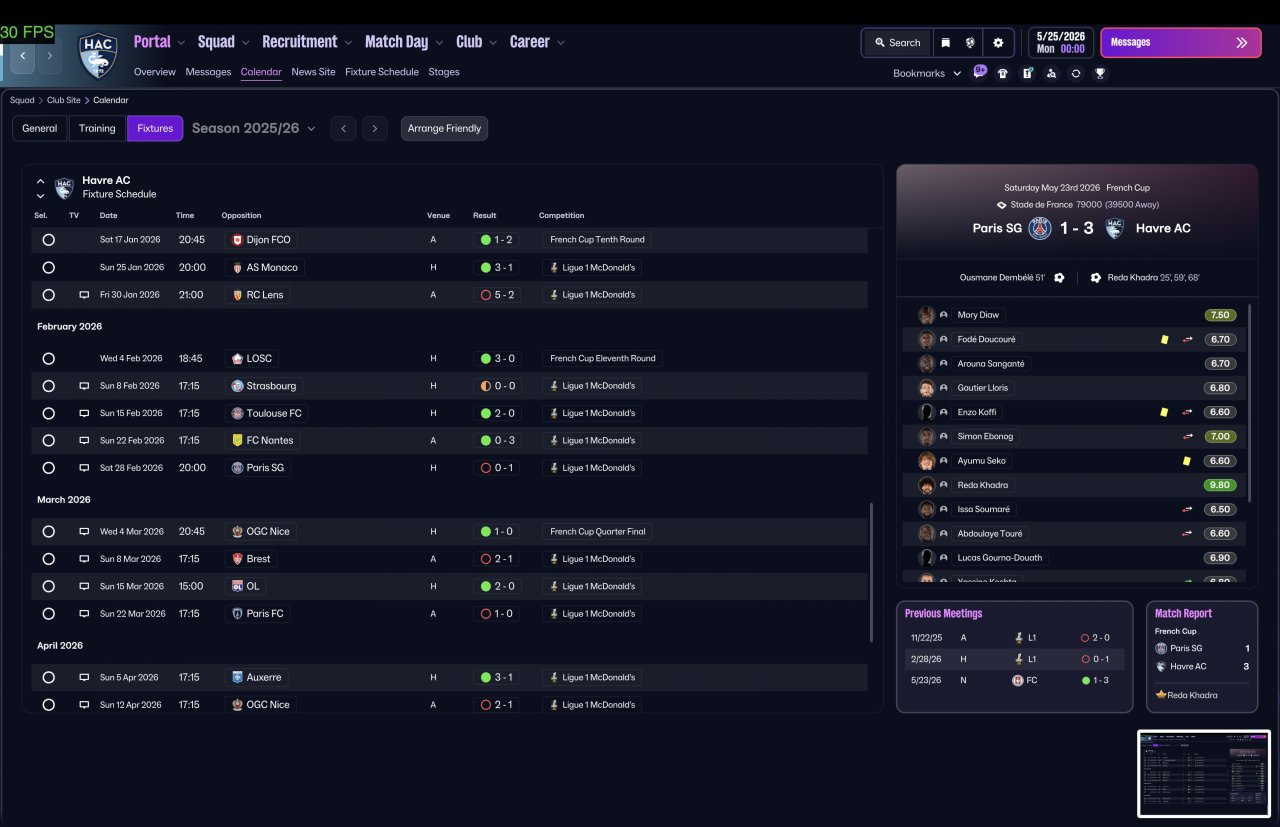Click the 5/25/2026 date display
1280x827 pixels.
click(x=1059, y=42)
